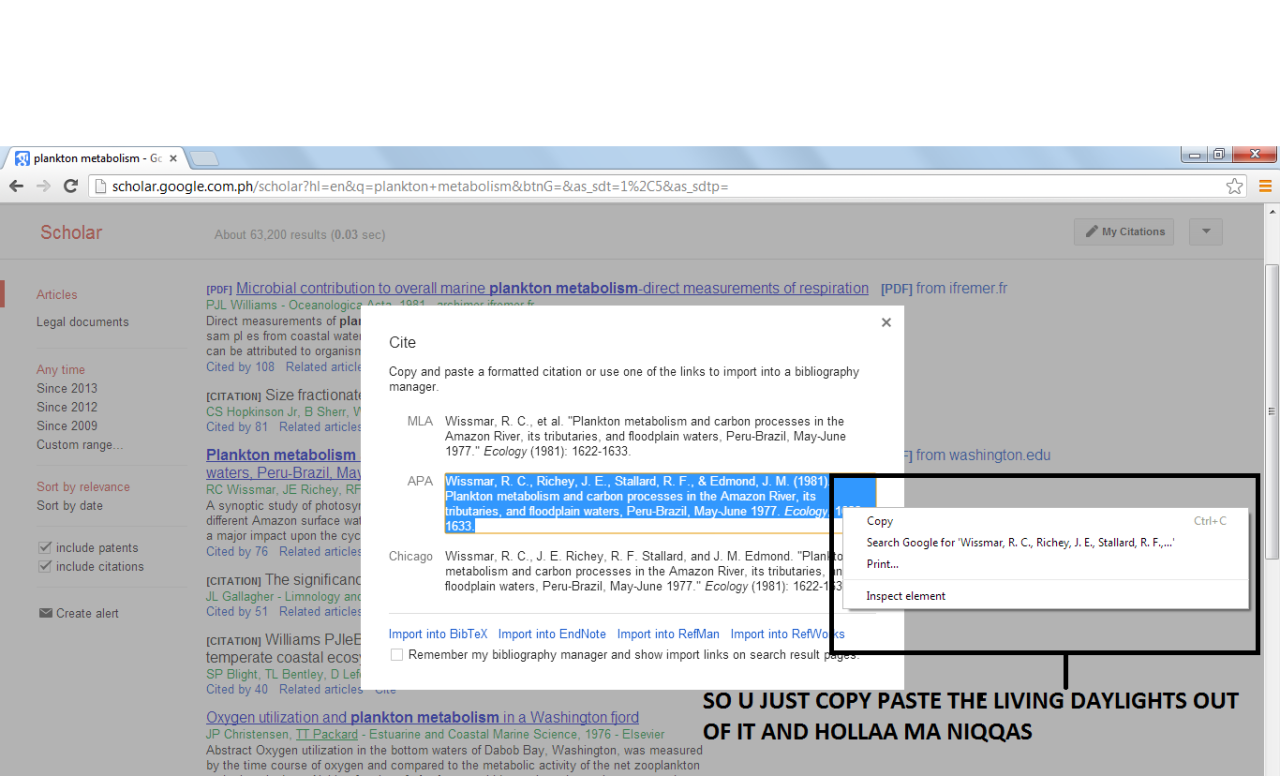Click Import into RefWorks link

[x=788, y=634]
